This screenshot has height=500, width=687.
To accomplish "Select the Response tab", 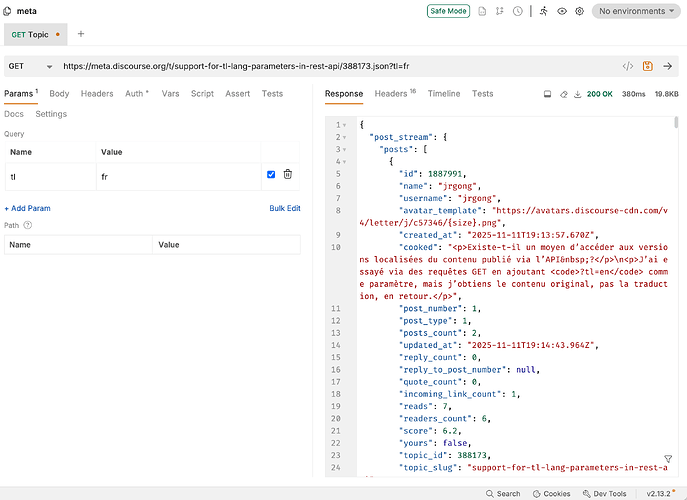I will (344, 94).
